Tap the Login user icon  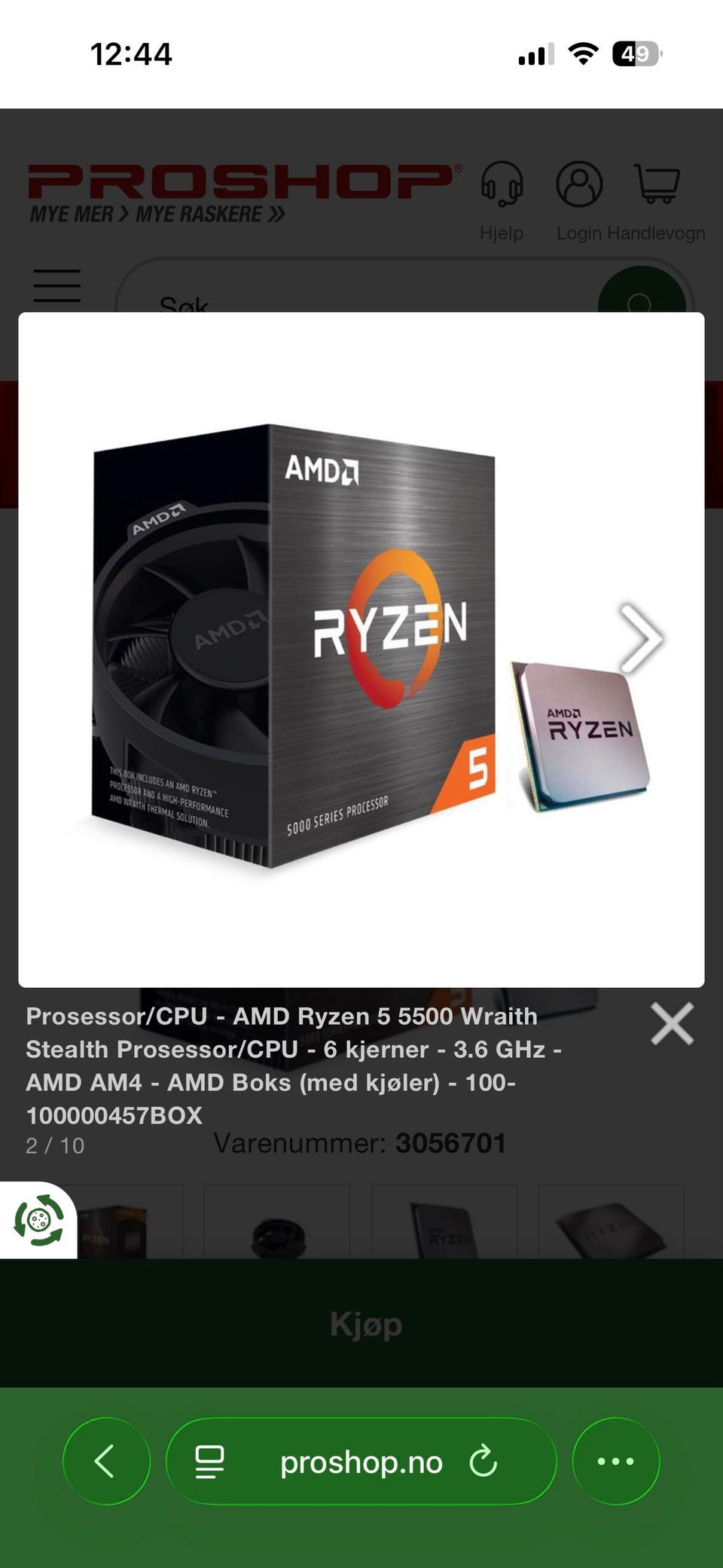(579, 183)
